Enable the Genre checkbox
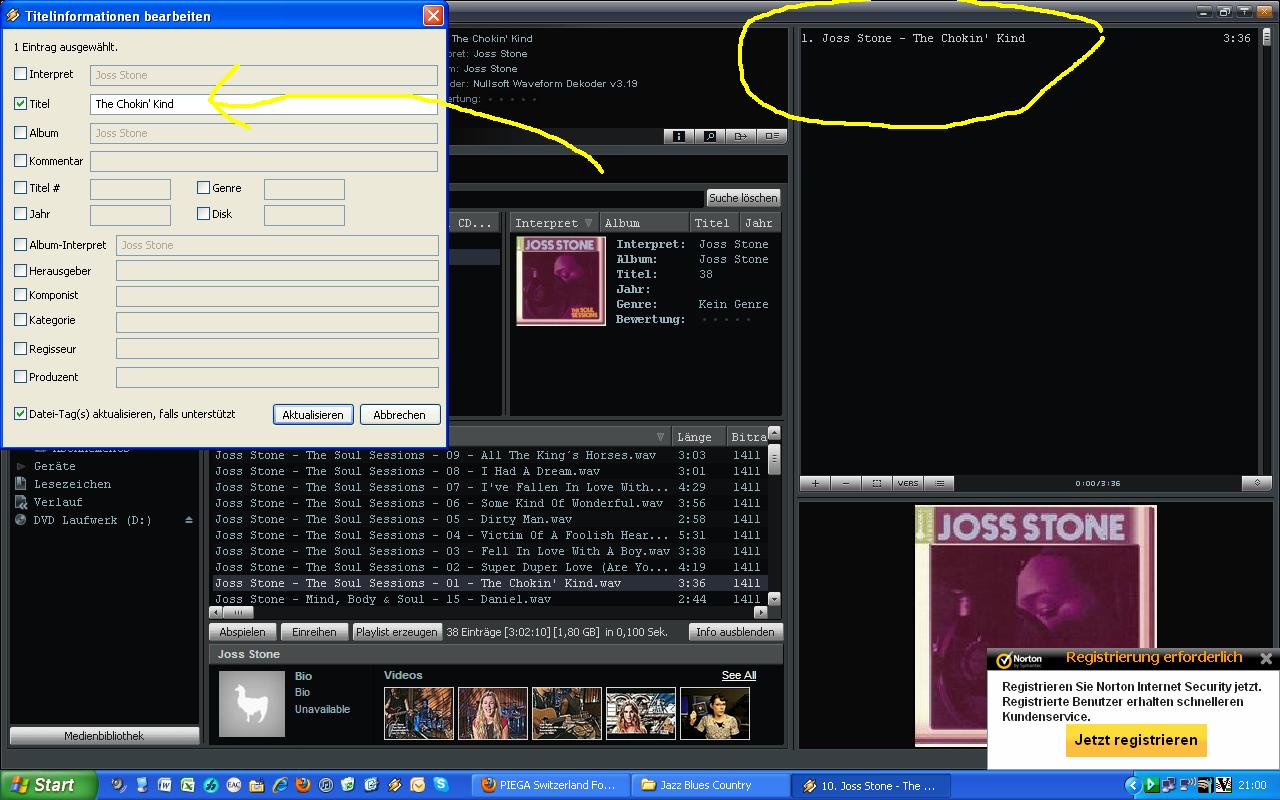The width and height of the screenshot is (1280, 800). pyautogui.click(x=204, y=187)
